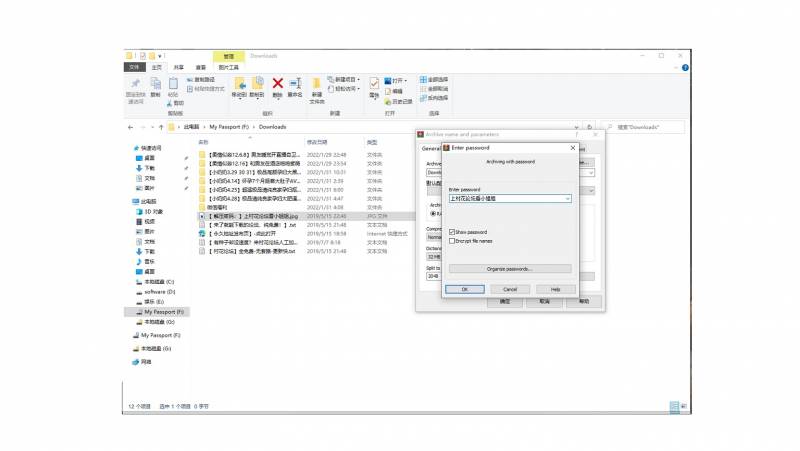This screenshot has width=800, height=451.
Task: Click the Rename icon in ribbon
Action: coord(294,86)
